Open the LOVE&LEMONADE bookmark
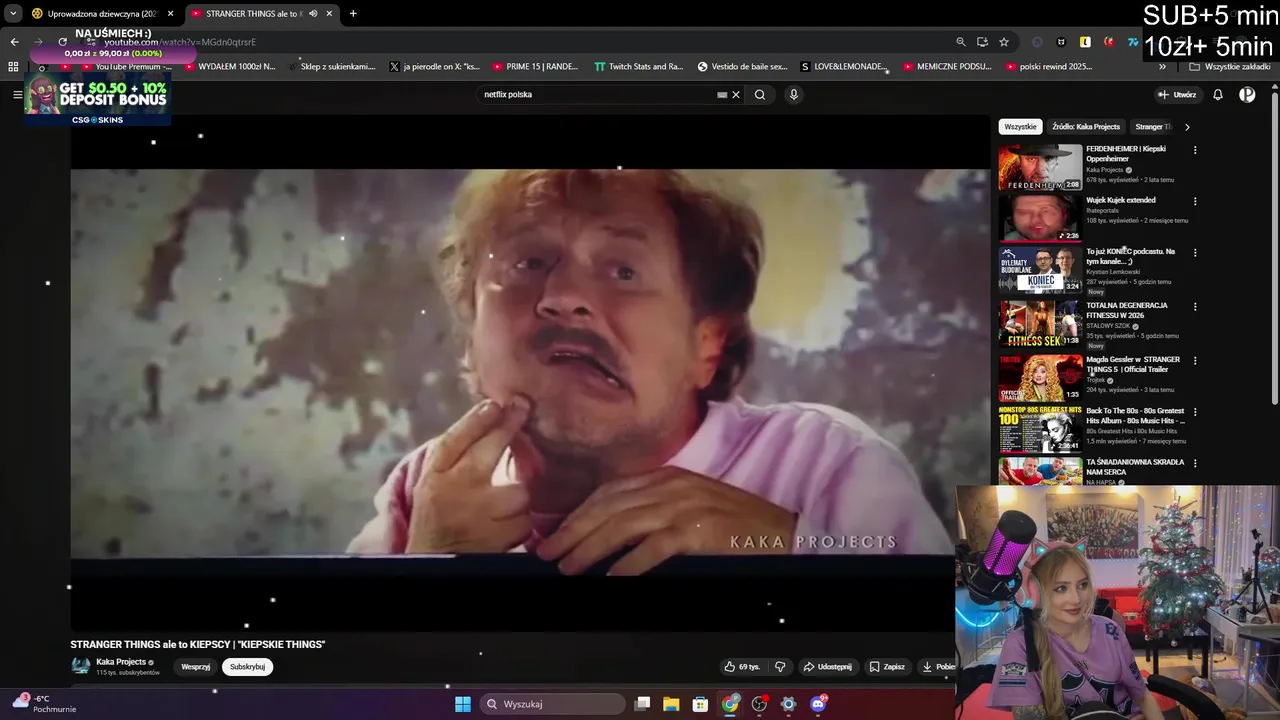The height and width of the screenshot is (720, 1280). (x=844, y=67)
